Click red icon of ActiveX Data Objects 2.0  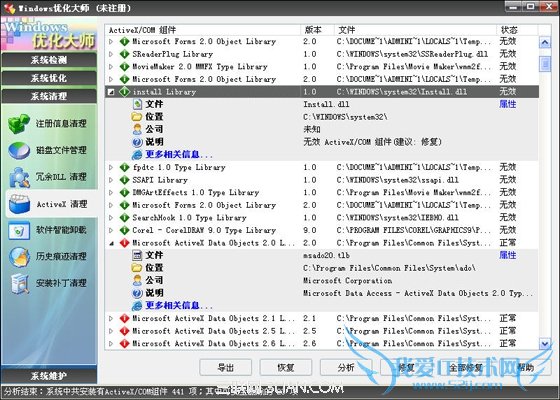[x=124, y=243]
